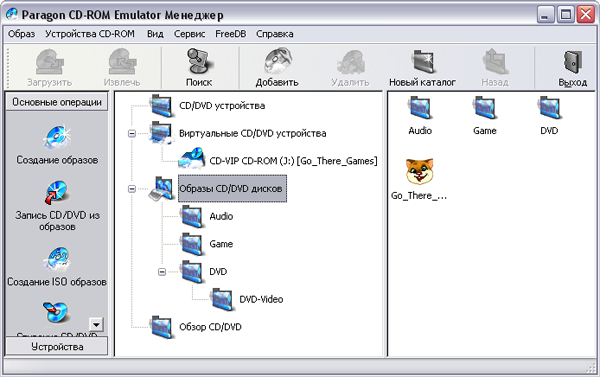Screen dimensions: 600x377
Task: Click the DVD folder icon in right pane
Action: coord(549,108)
